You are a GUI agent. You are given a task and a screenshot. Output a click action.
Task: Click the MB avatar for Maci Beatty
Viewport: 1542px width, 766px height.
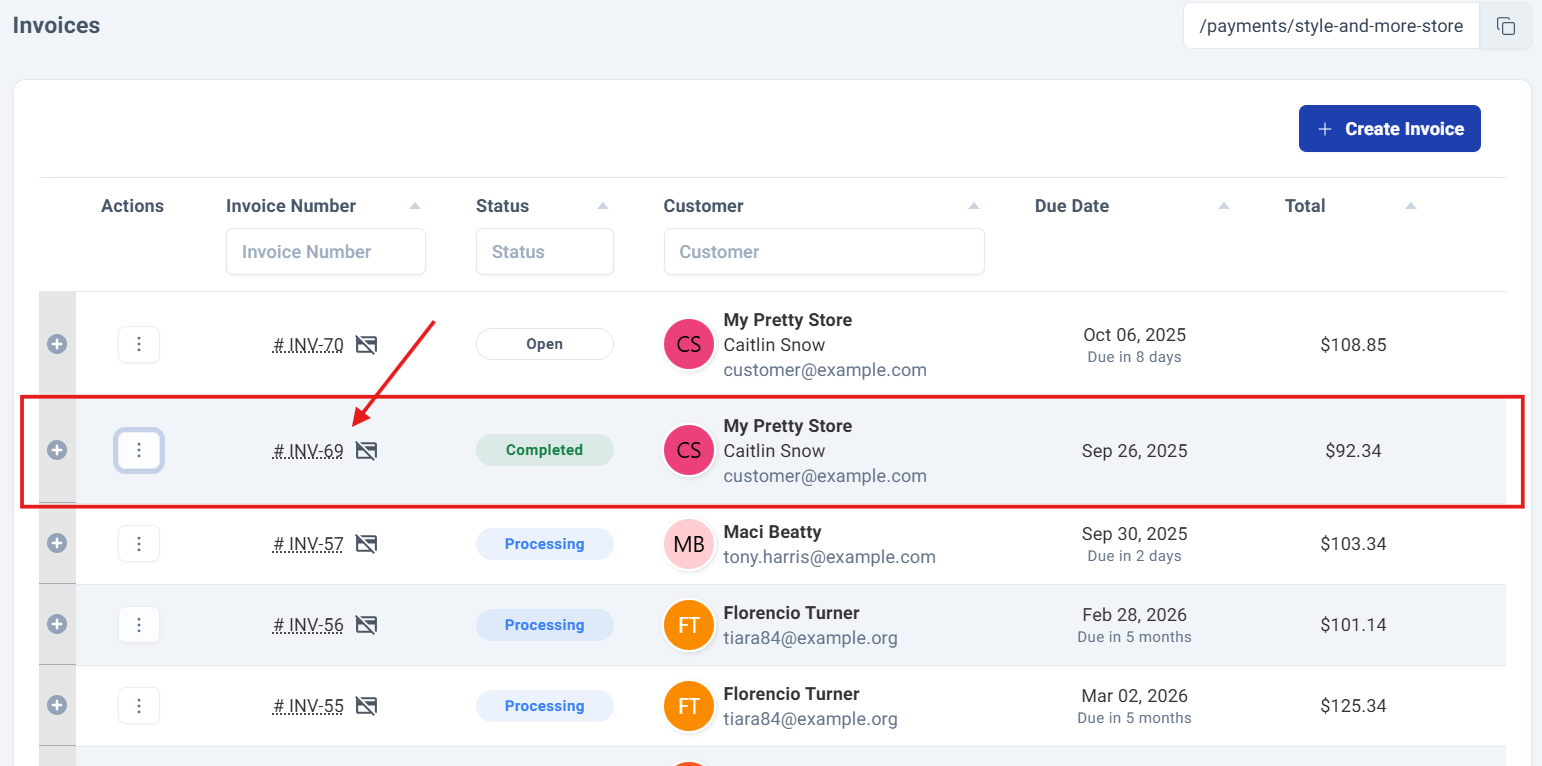pyautogui.click(x=689, y=544)
